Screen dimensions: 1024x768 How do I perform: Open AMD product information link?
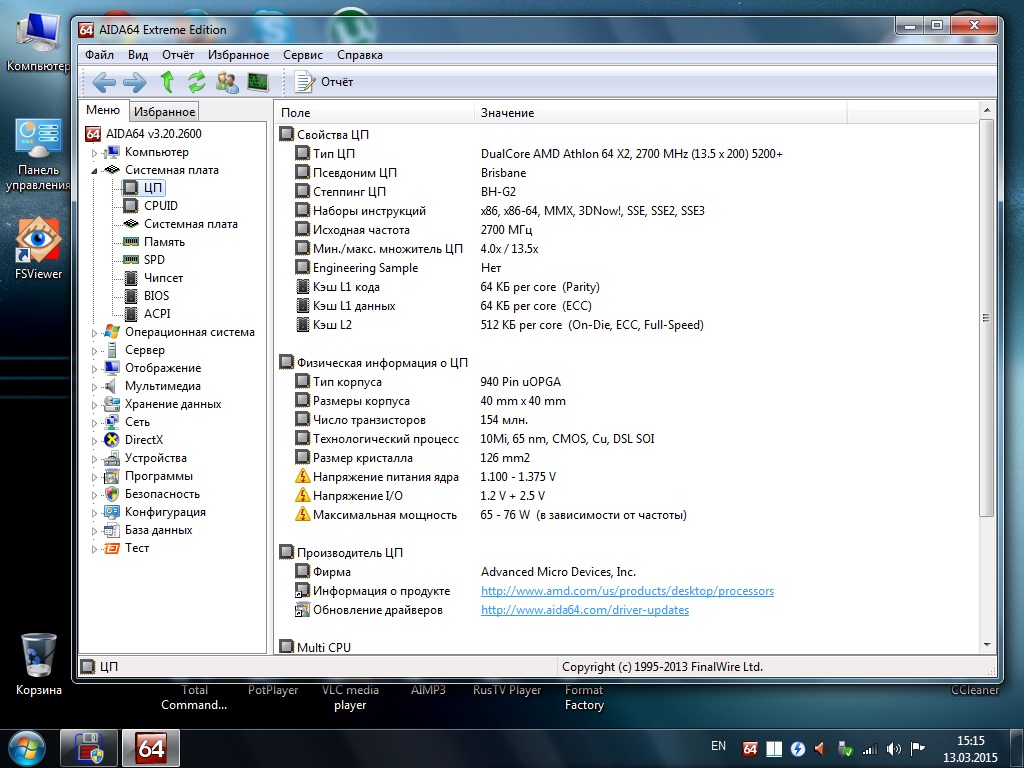(627, 591)
